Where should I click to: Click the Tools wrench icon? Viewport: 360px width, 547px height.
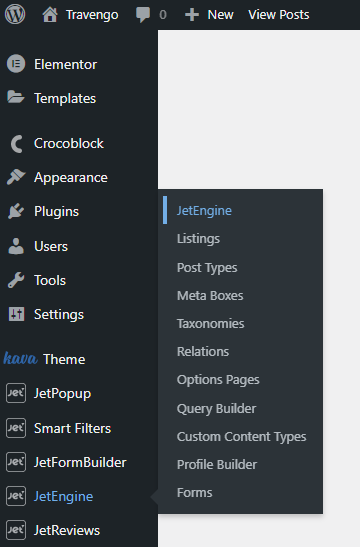(x=16, y=280)
